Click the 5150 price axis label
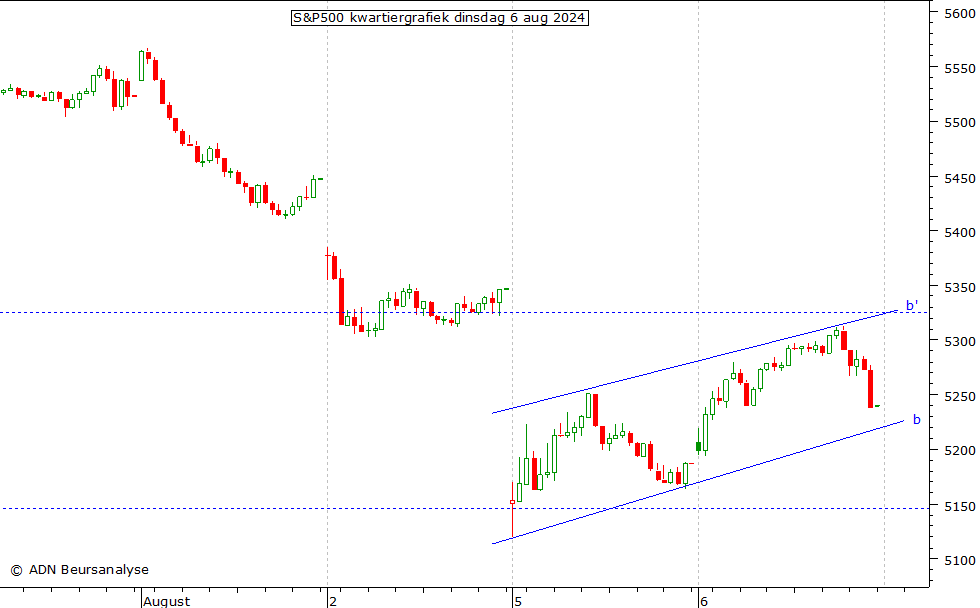Screen dimensions: 980x608 coord(960,506)
